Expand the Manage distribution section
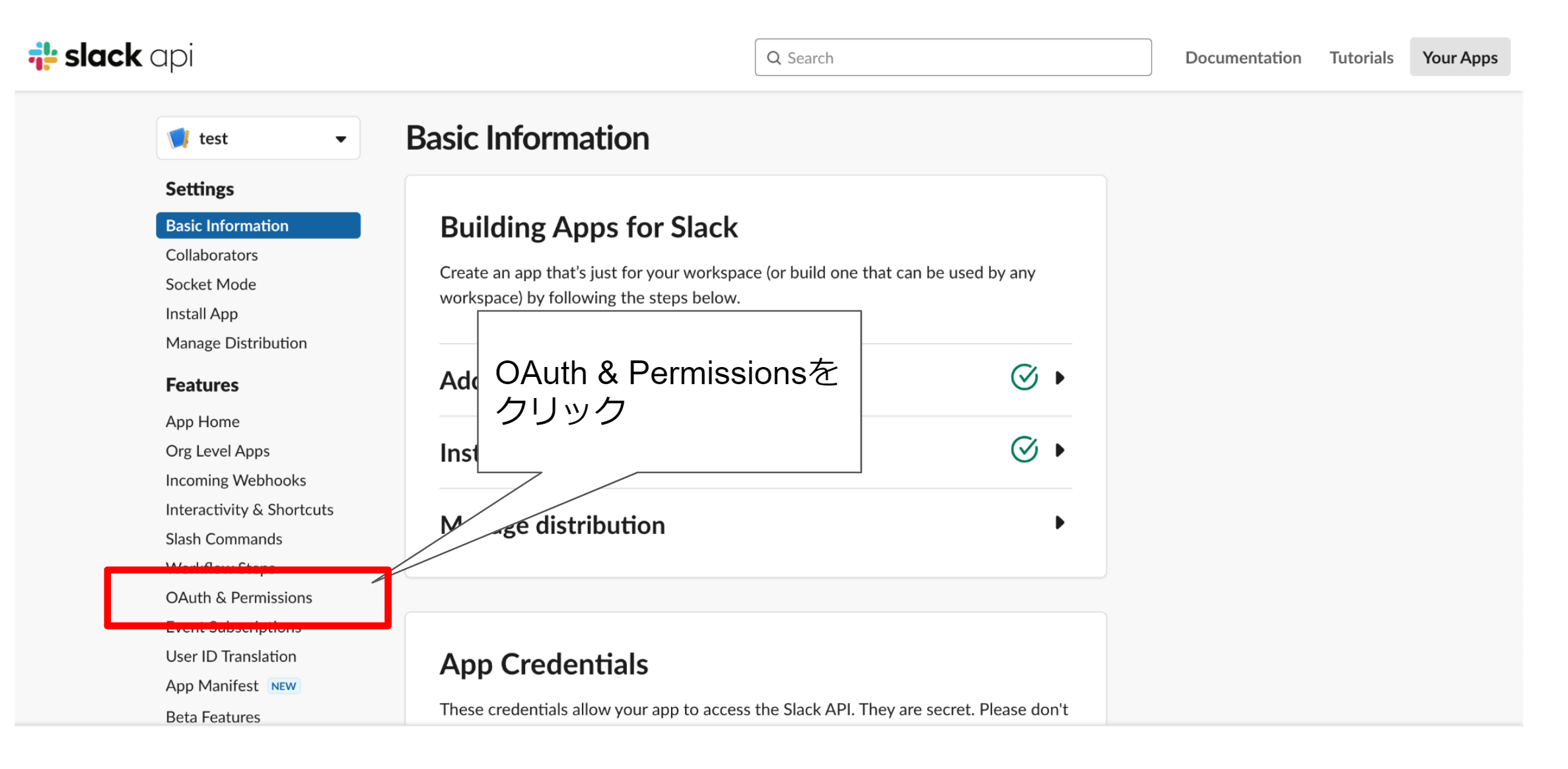Viewport: 1568px width, 769px height. tap(1059, 523)
